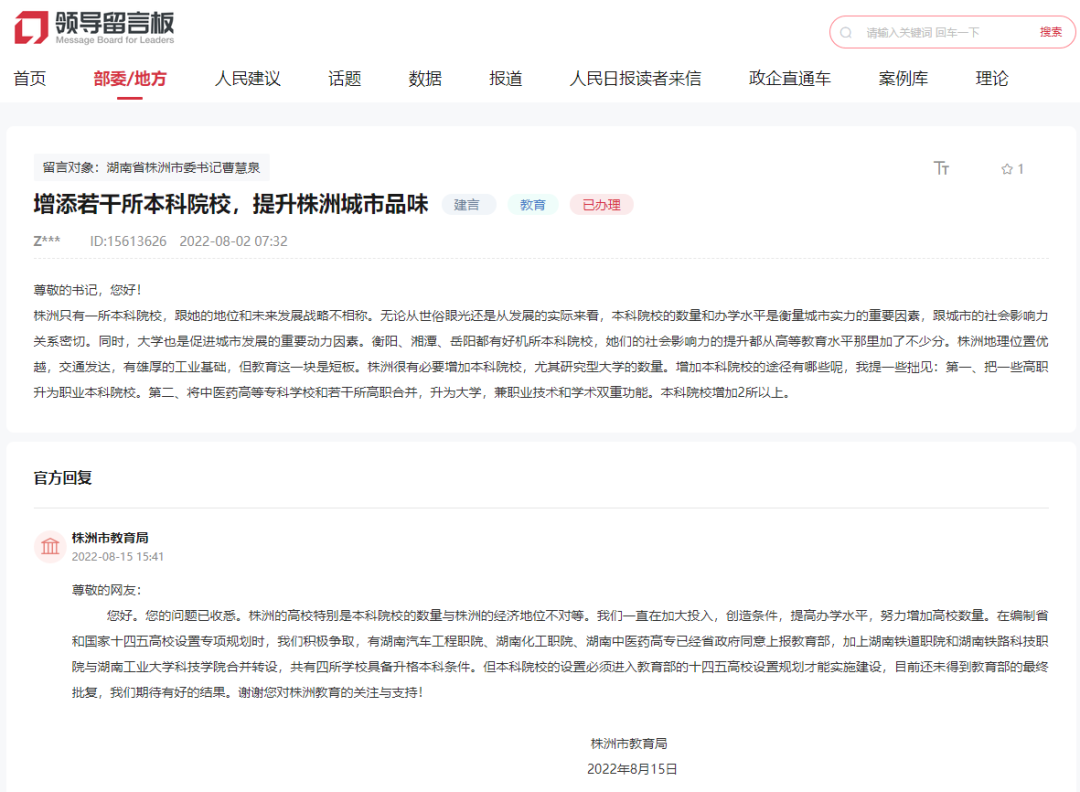
Task: Click the 留言对象 湖南省株洲市委书记 label
Action: coord(152,167)
